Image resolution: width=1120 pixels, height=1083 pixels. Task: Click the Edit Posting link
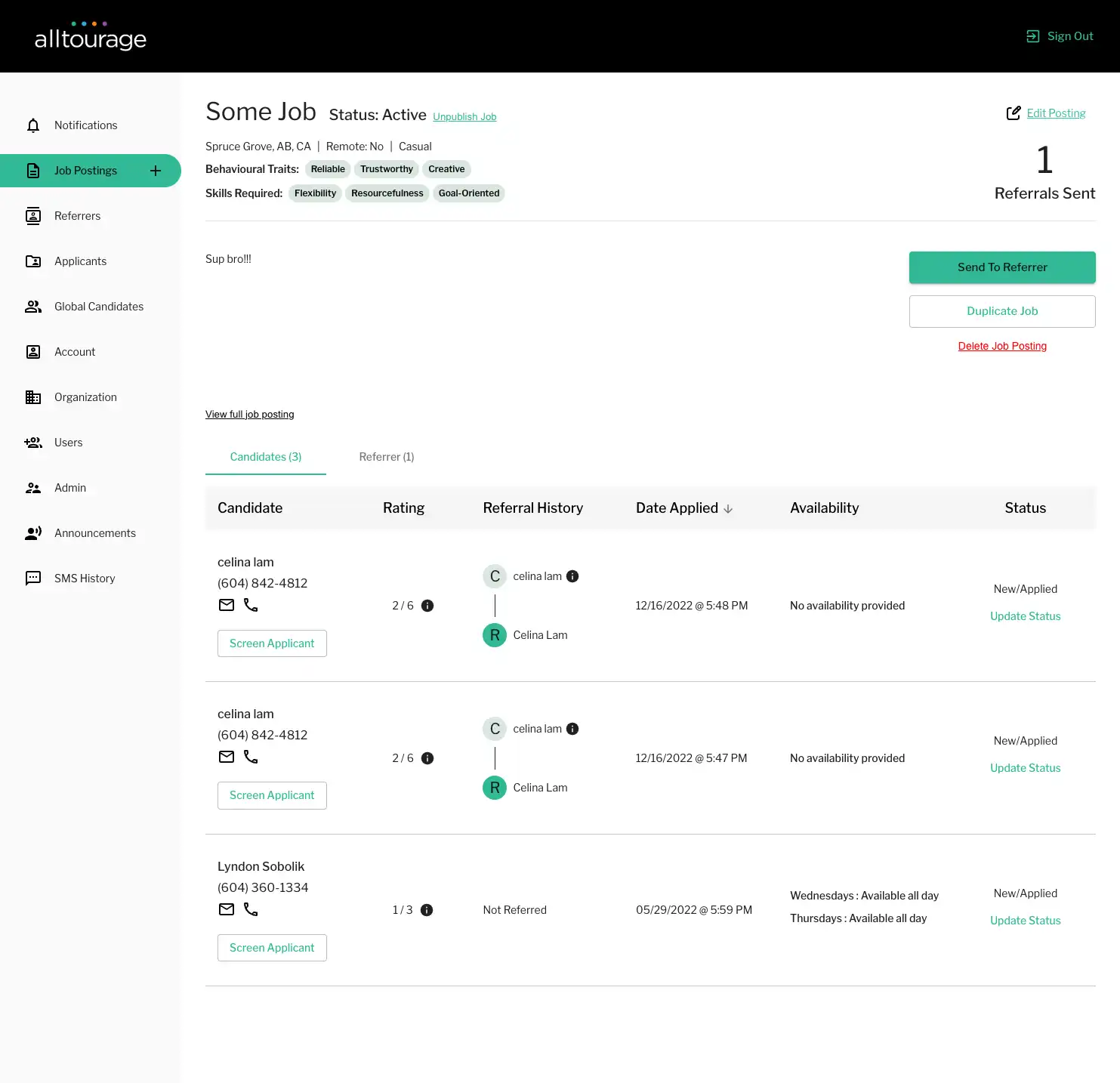(x=1056, y=113)
